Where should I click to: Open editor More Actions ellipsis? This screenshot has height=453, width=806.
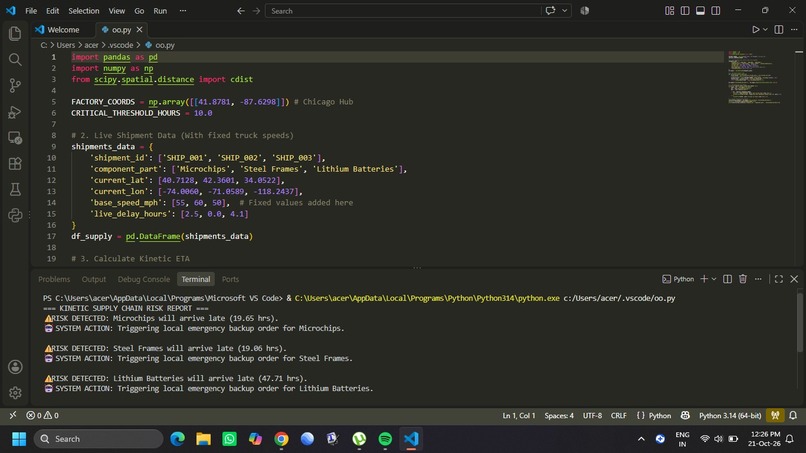tap(794, 30)
